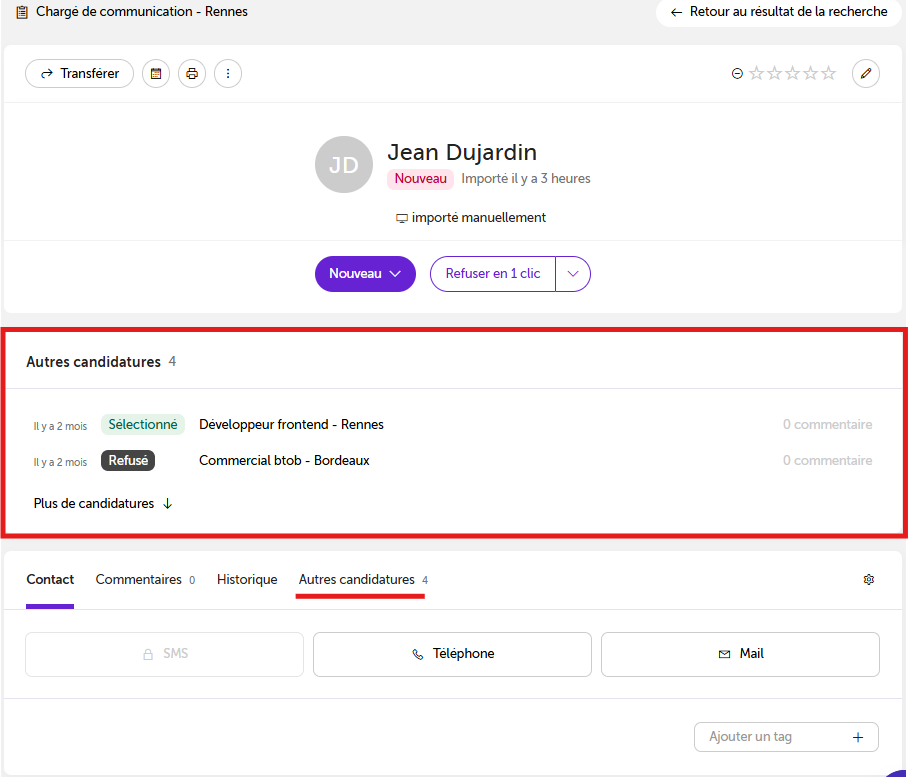Open the three-dot more options menu
909x777 pixels.
click(228, 74)
